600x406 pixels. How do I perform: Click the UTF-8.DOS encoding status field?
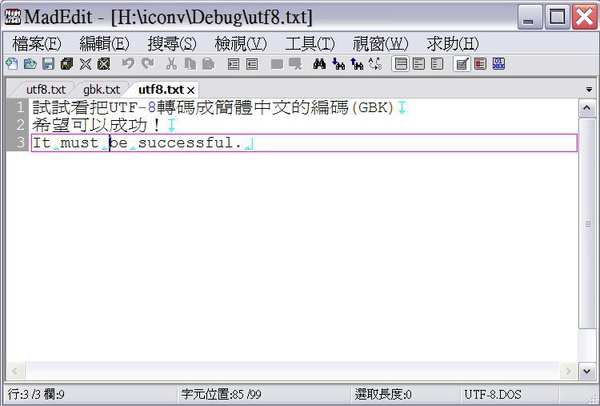[492, 394]
